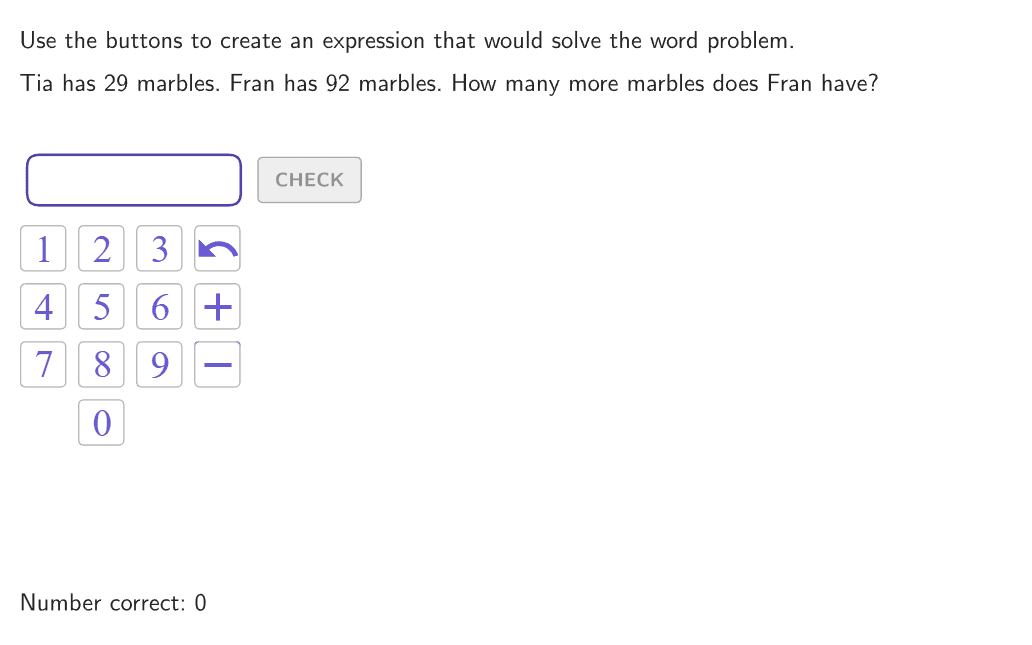Hit the number 7 button

coord(43,364)
